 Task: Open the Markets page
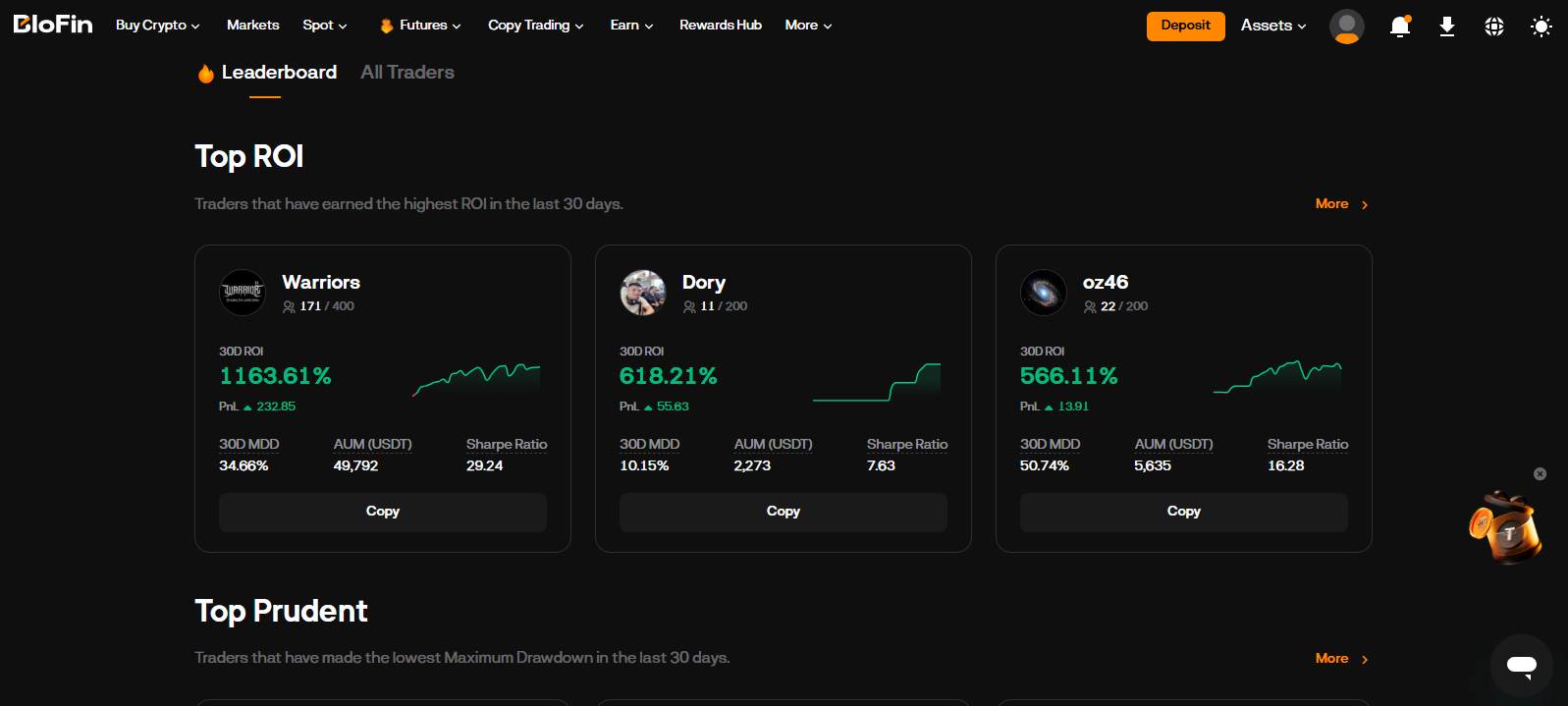pyautogui.click(x=253, y=26)
